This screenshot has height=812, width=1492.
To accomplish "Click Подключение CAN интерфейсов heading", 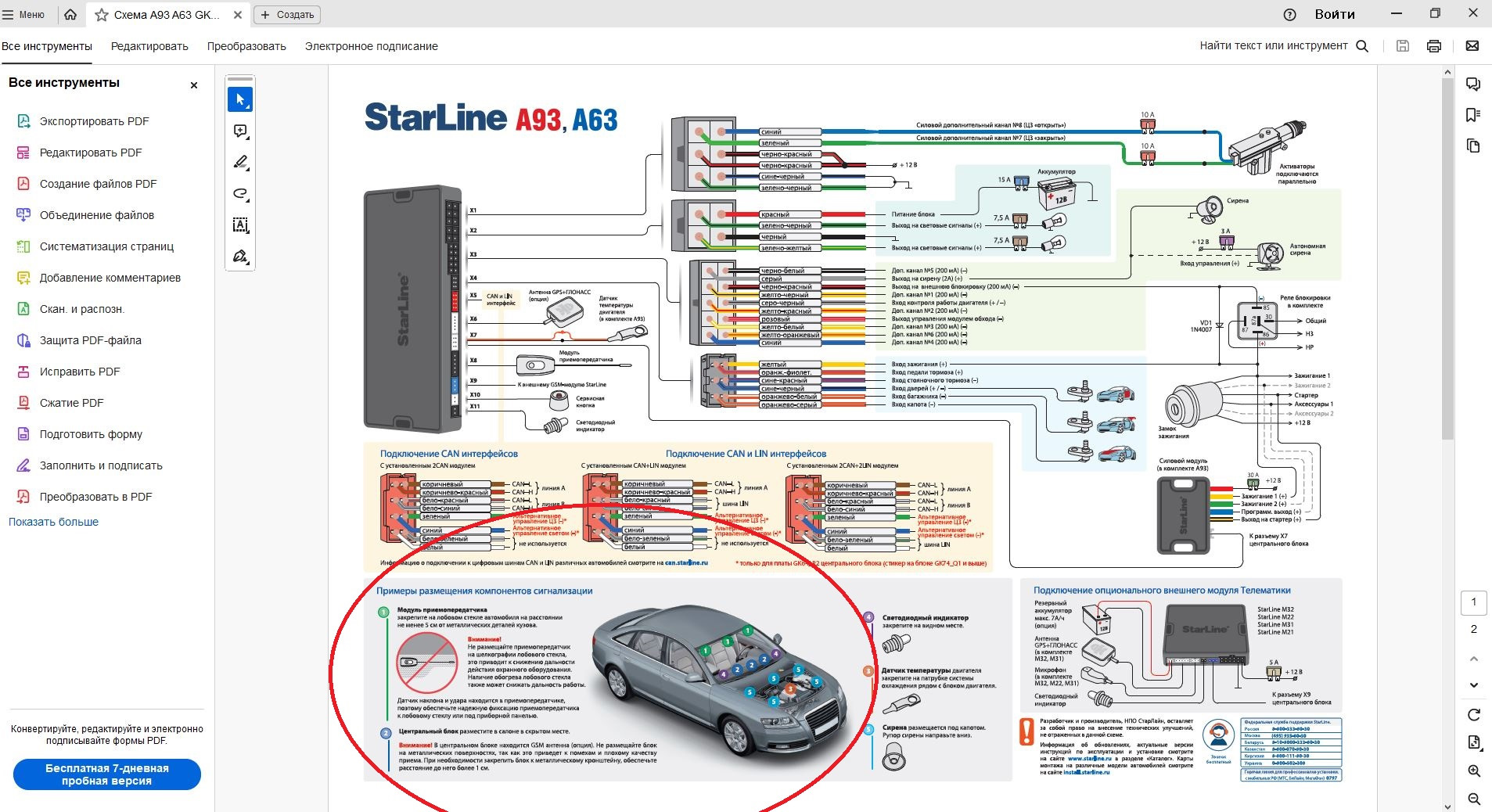I will (449, 454).
